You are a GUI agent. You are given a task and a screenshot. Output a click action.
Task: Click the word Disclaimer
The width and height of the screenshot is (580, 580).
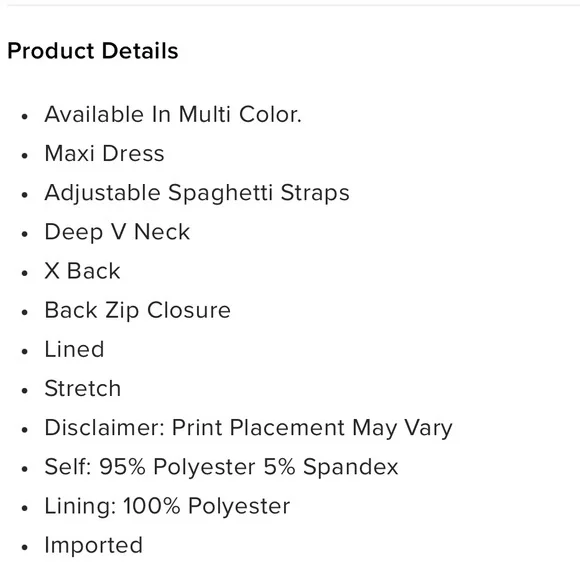pyautogui.click(x=104, y=428)
